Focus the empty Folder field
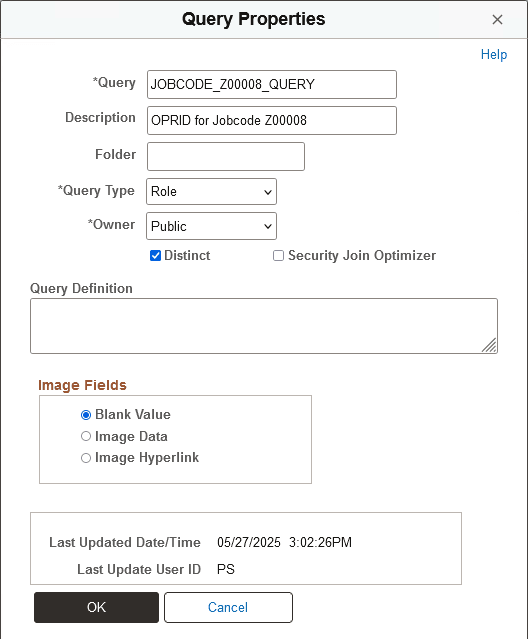The width and height of the screenshot is (528, 639). (226, 156)
